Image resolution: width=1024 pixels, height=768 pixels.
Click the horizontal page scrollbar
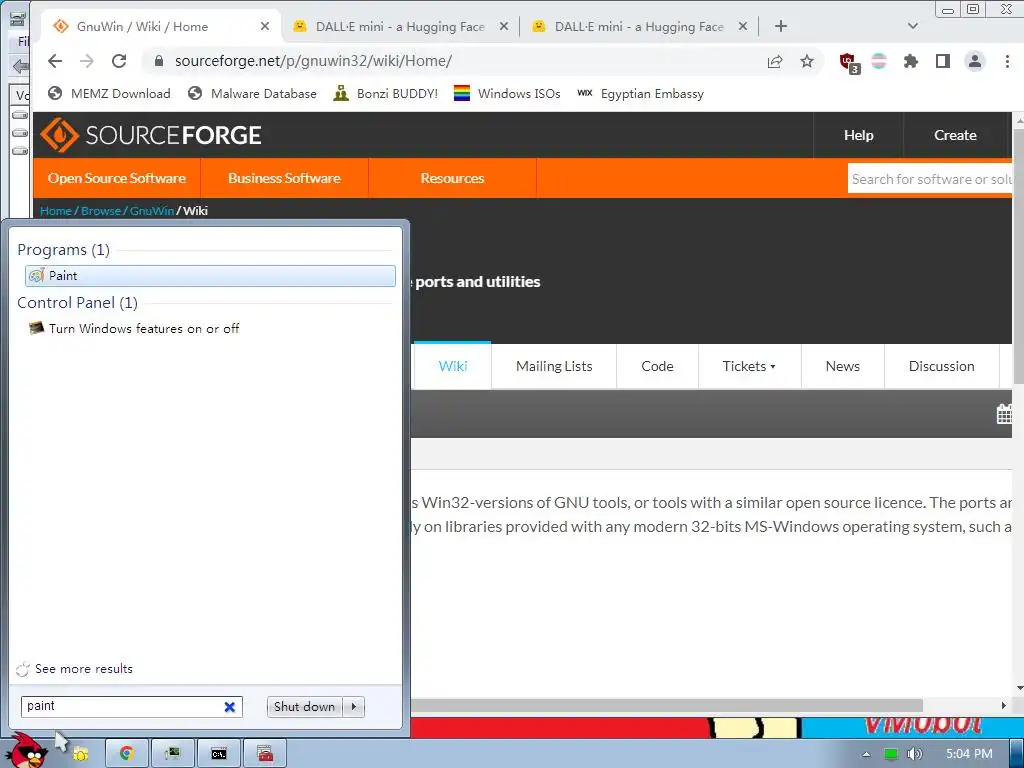666,705
